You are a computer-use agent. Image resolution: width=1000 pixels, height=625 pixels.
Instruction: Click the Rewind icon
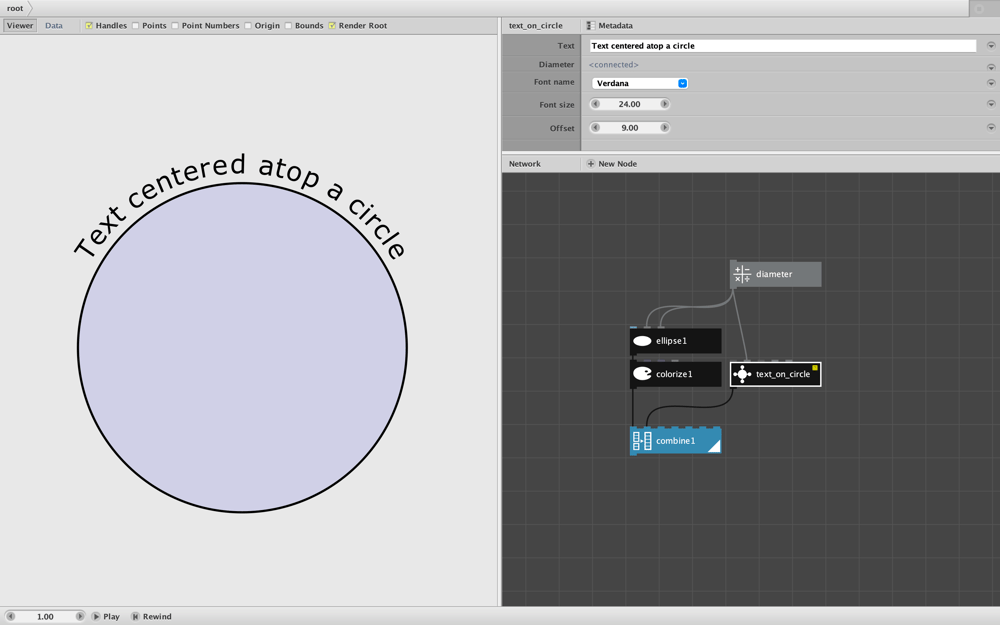click(135, 616)
